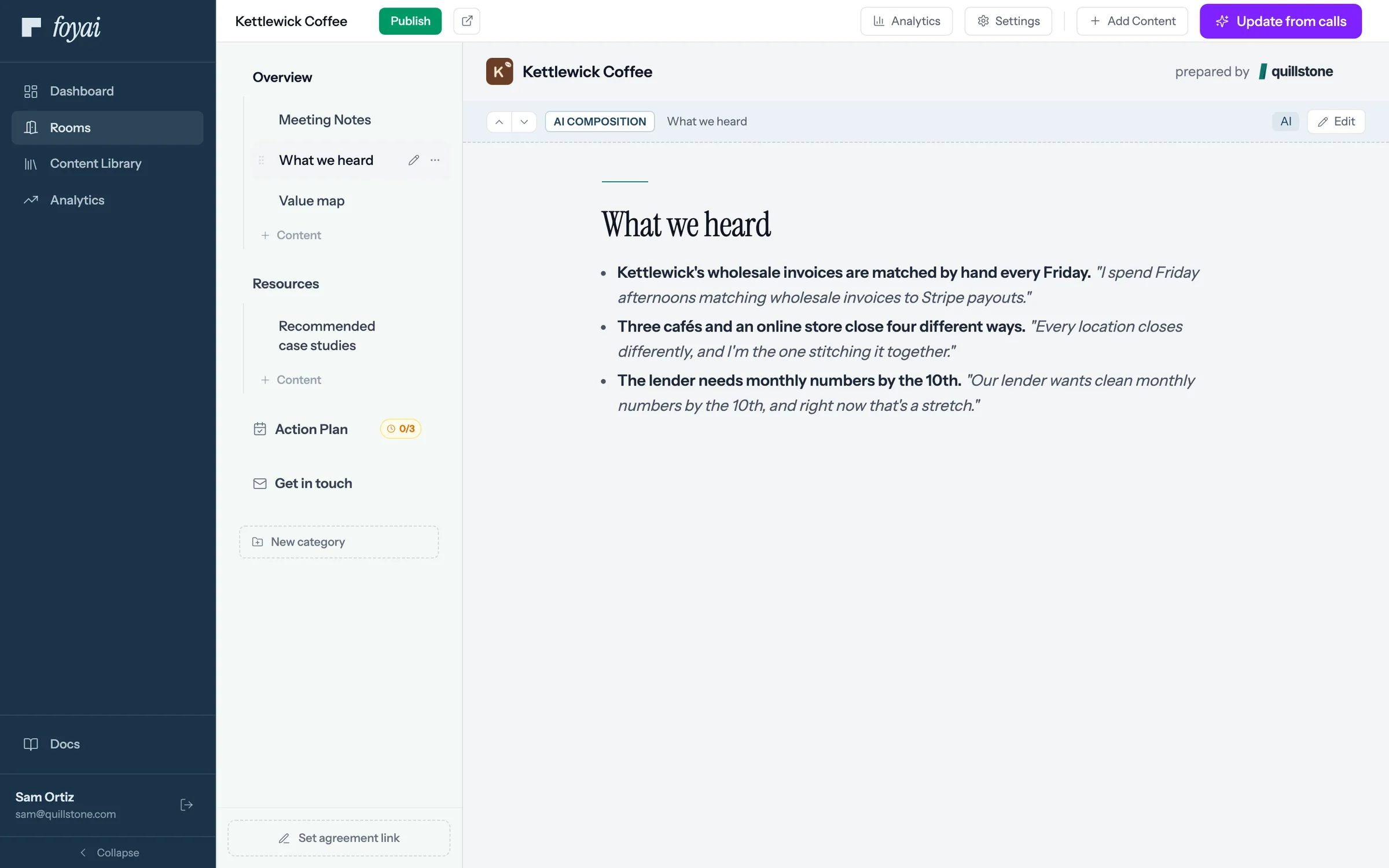This screenshot has width=1389, height=868.
Task: Click Add Content button
Action: (x=1132, y=21)
